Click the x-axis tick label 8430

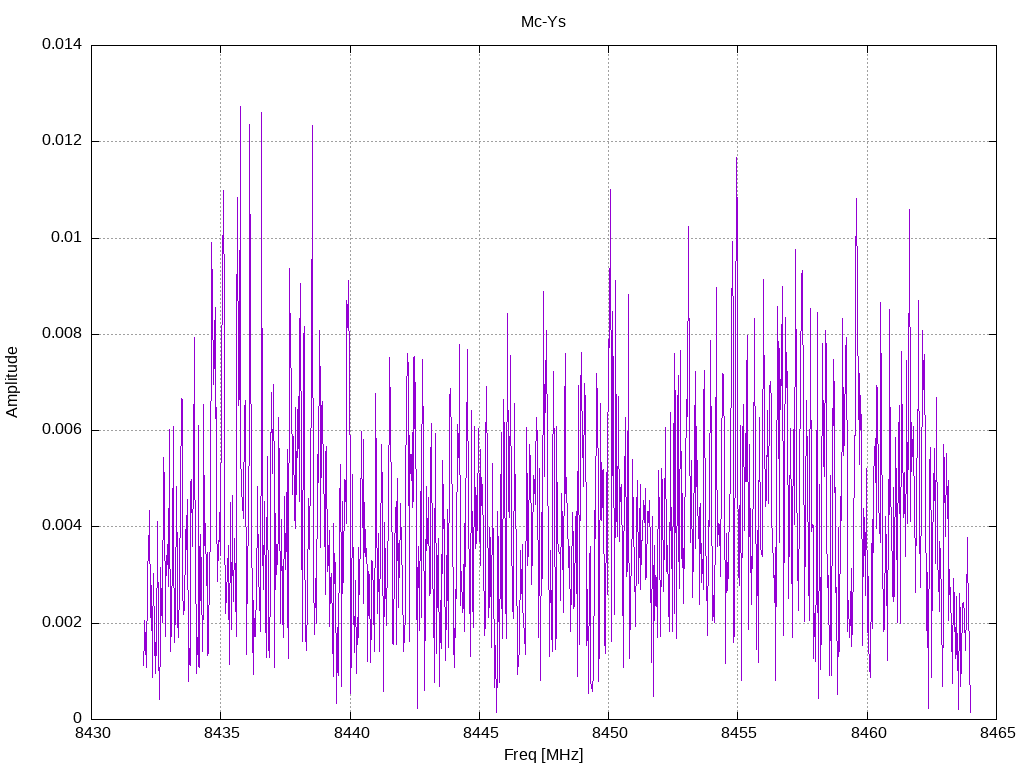[x=92, y=733]
